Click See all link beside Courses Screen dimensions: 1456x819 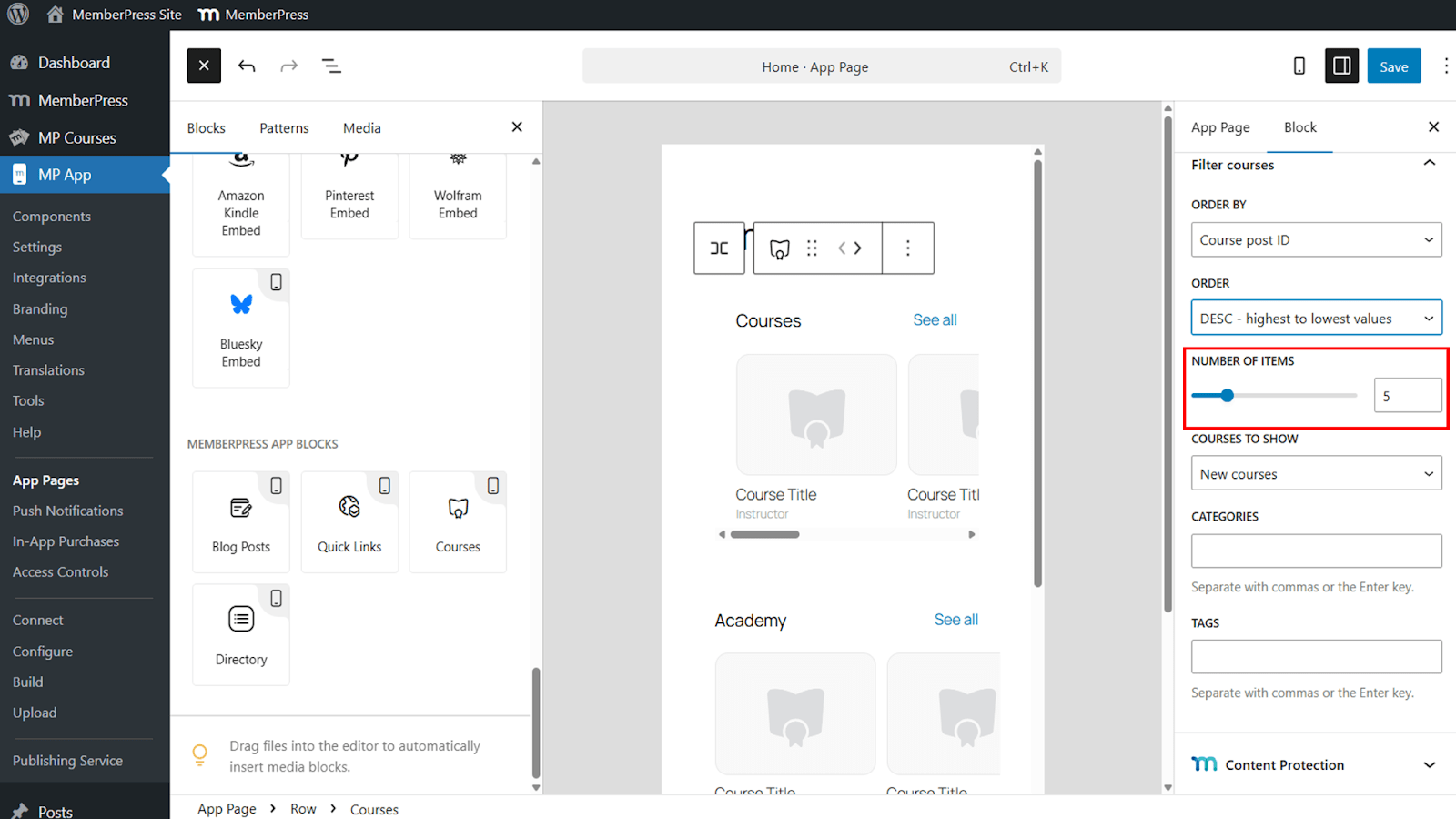[935, 320]
